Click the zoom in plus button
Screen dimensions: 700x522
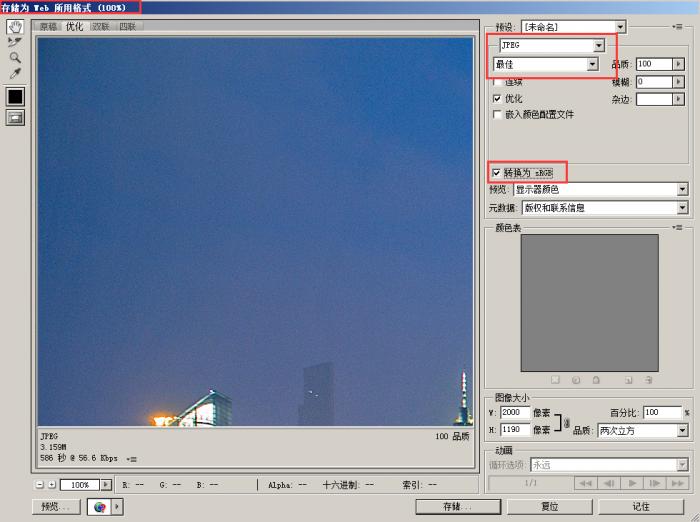tap(52, 484)
